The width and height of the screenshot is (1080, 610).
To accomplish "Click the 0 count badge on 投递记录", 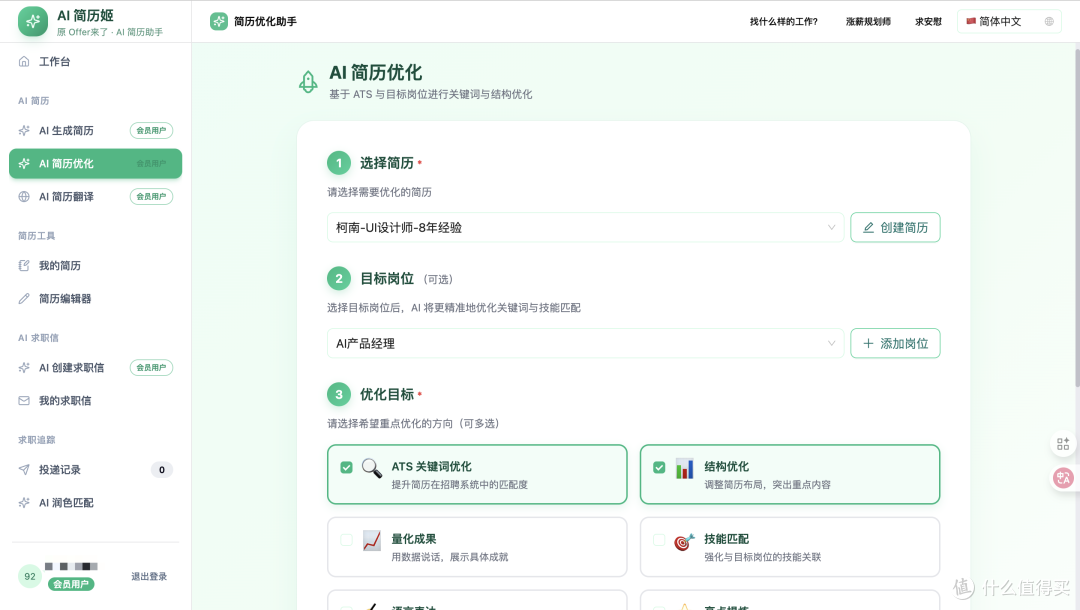I will (162, 470).
